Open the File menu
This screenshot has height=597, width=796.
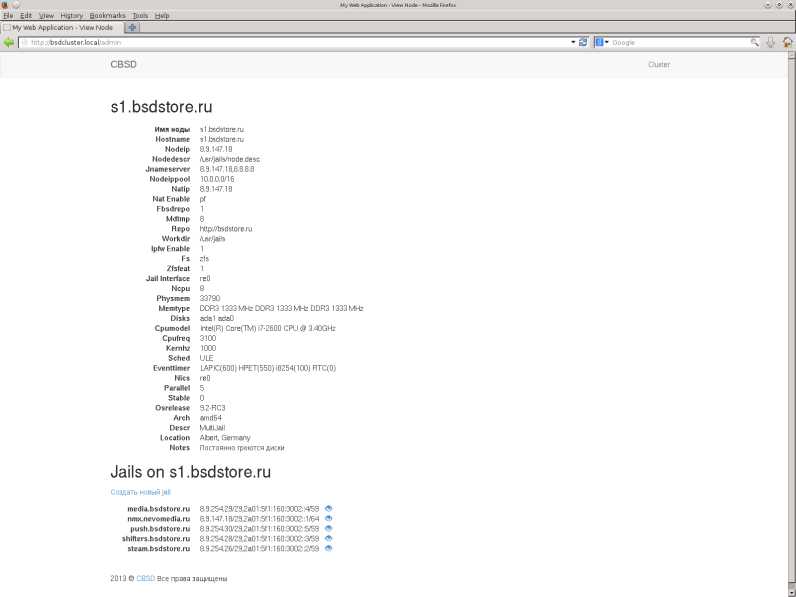point(8,16)
